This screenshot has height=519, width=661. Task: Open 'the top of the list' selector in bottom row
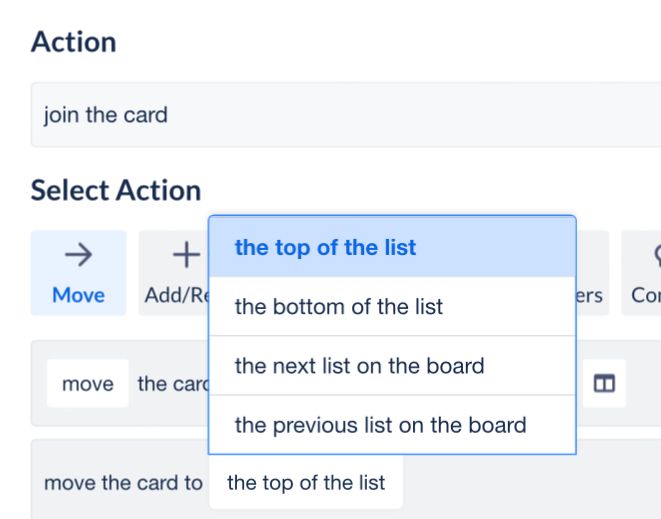point(306,482)
